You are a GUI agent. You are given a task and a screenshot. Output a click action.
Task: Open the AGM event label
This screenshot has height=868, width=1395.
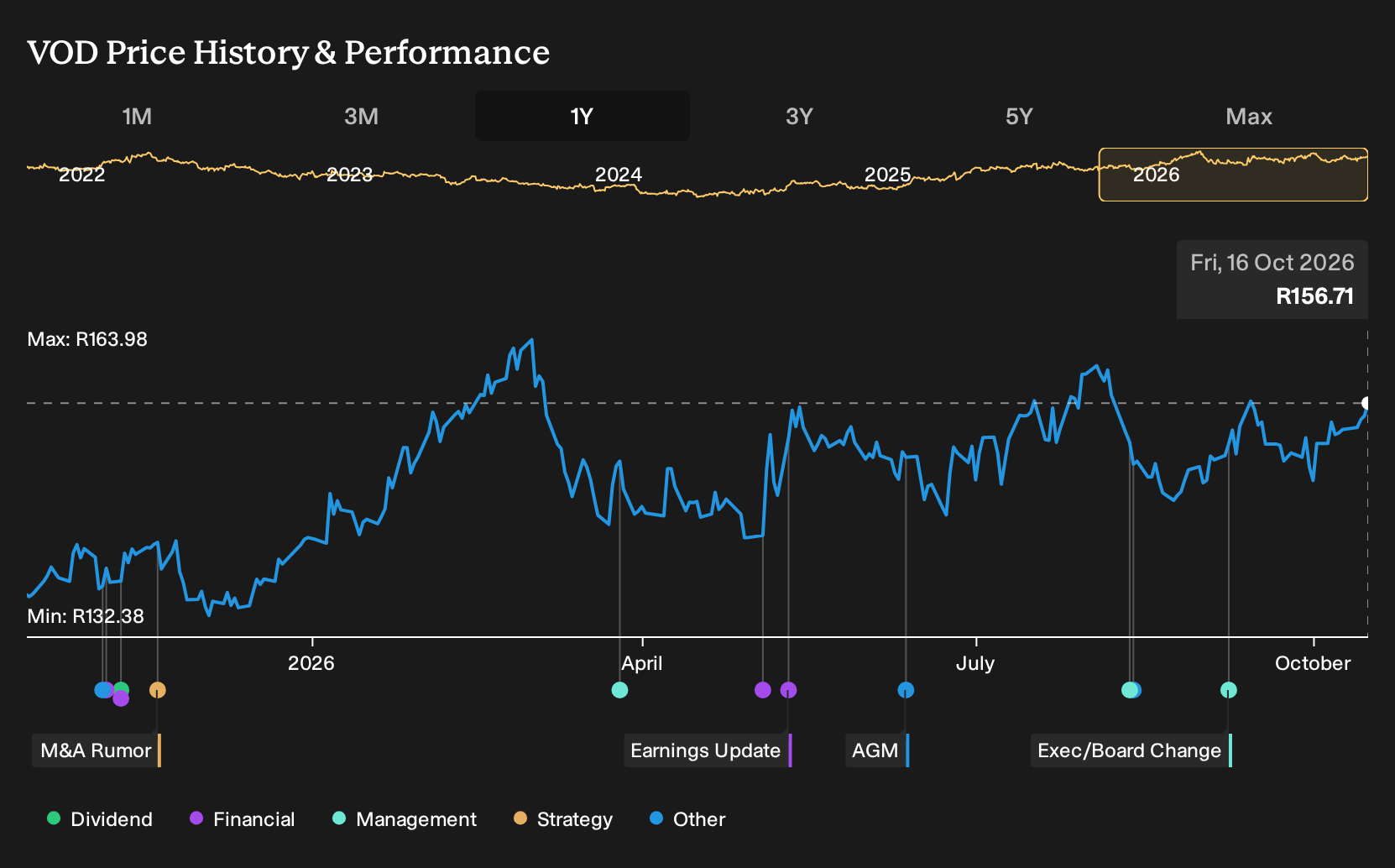click(x=876, y=750)
